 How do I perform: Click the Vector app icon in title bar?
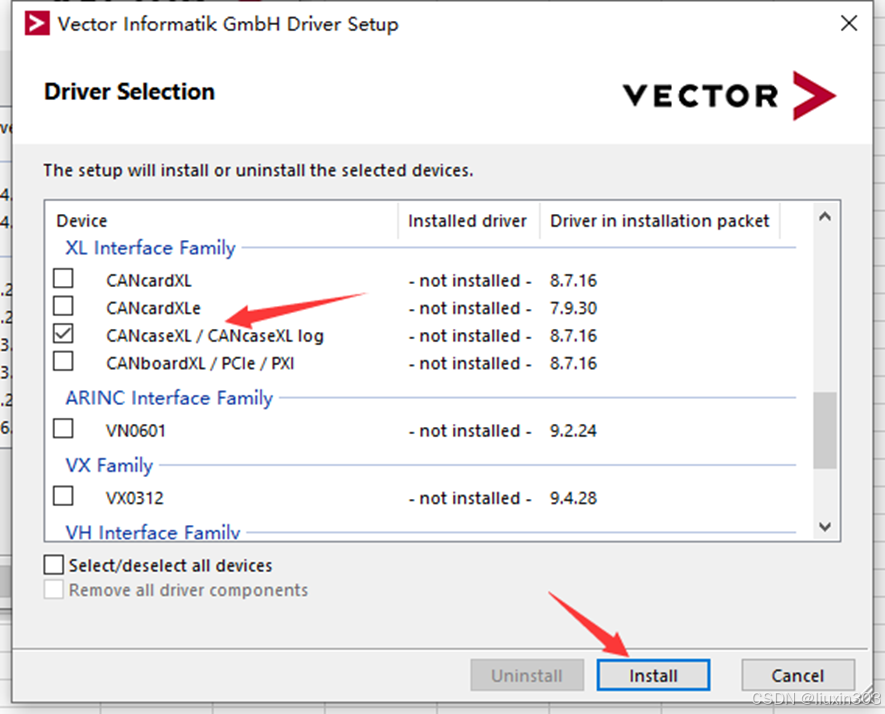pos(37,24)
